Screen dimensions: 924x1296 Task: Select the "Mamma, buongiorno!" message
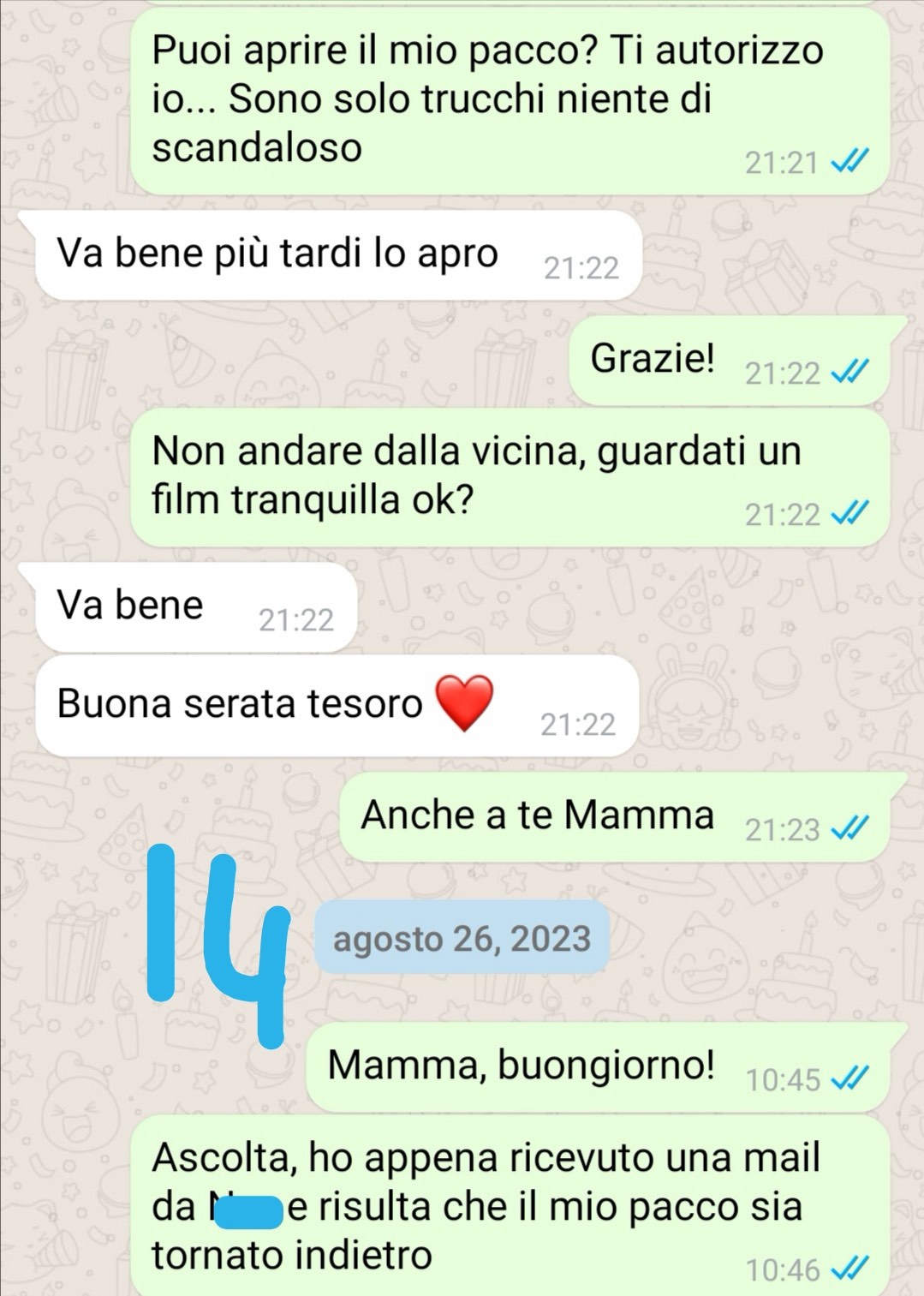598,1067
